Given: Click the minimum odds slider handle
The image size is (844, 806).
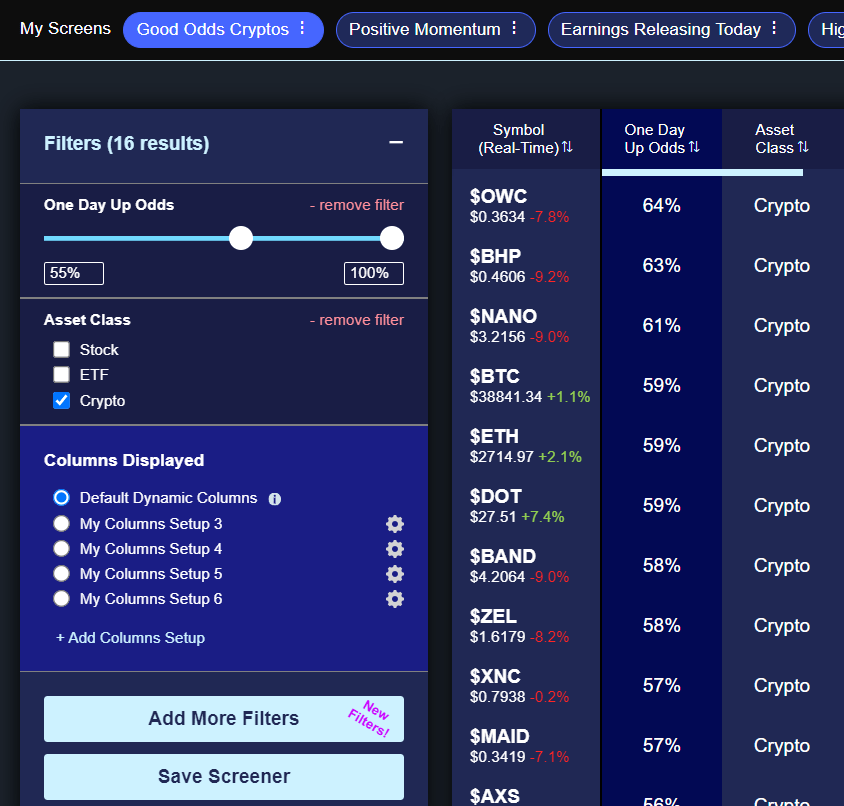Looking at the screenshot, I should pyautogui.click(x=241, y=238).
